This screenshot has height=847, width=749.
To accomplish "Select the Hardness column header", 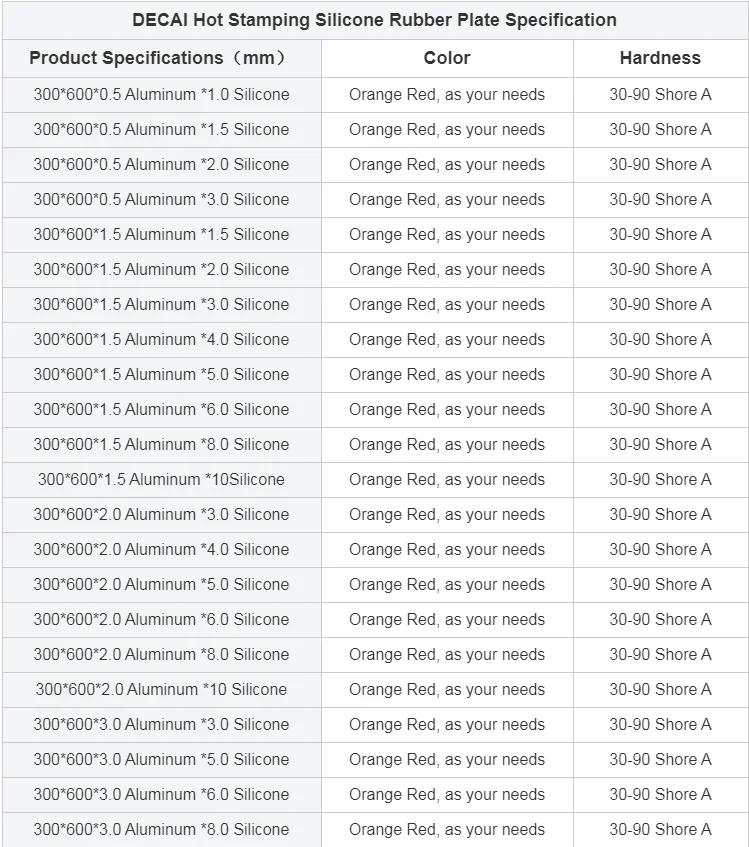I will [x=660, y=58].
